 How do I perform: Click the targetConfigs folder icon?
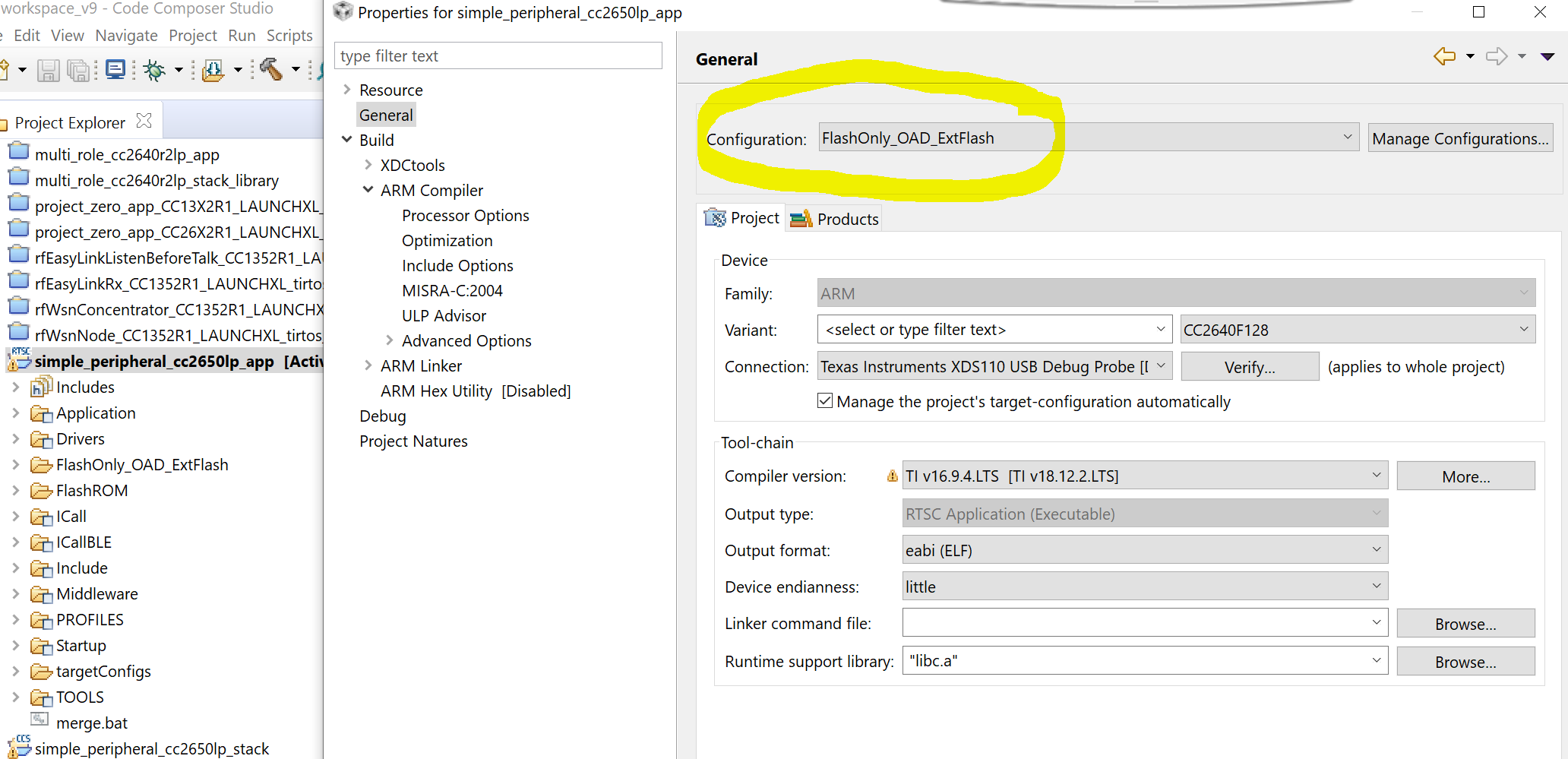click(41, 672)
